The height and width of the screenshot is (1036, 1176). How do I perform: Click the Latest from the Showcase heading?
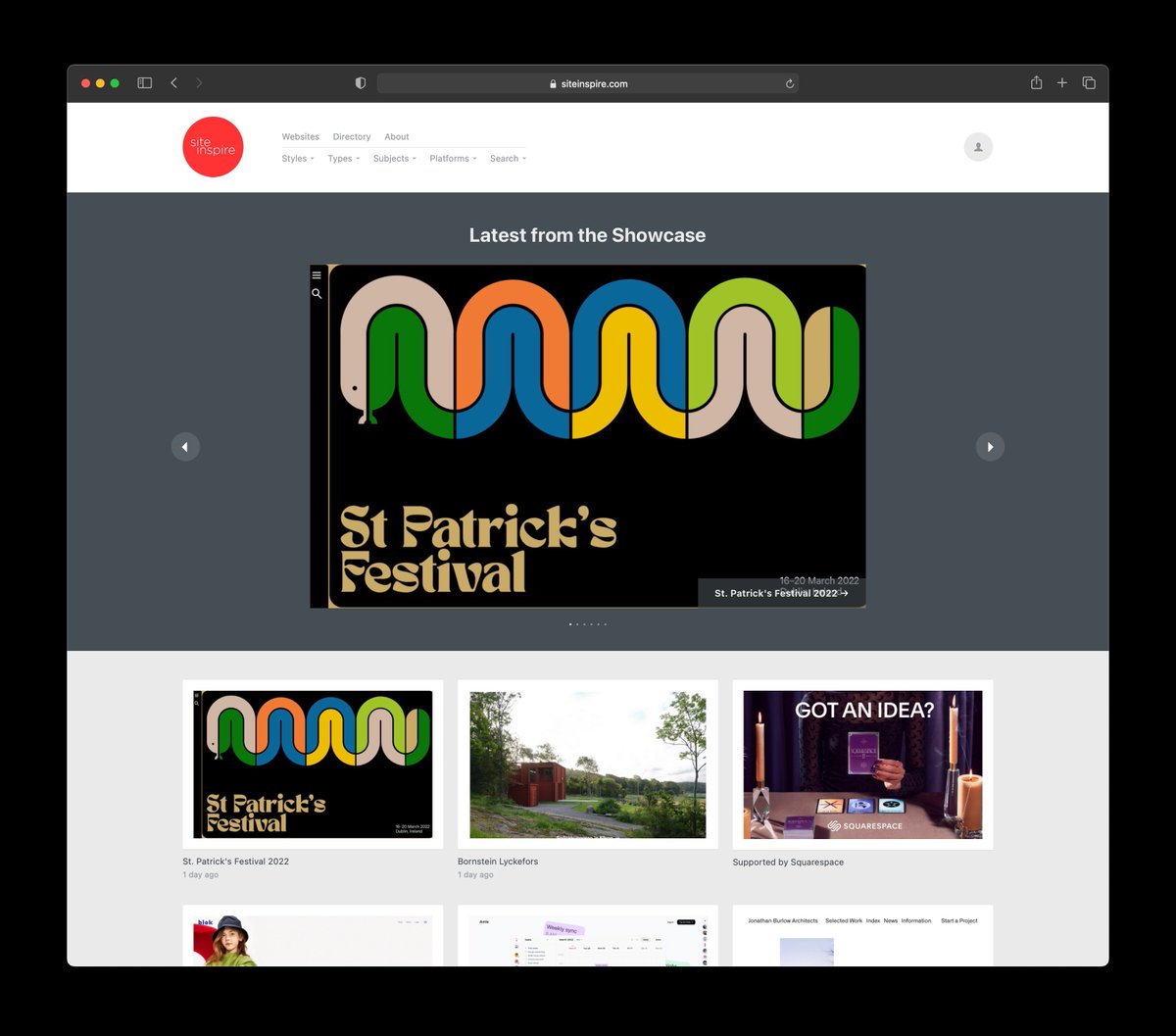[587, 235]
